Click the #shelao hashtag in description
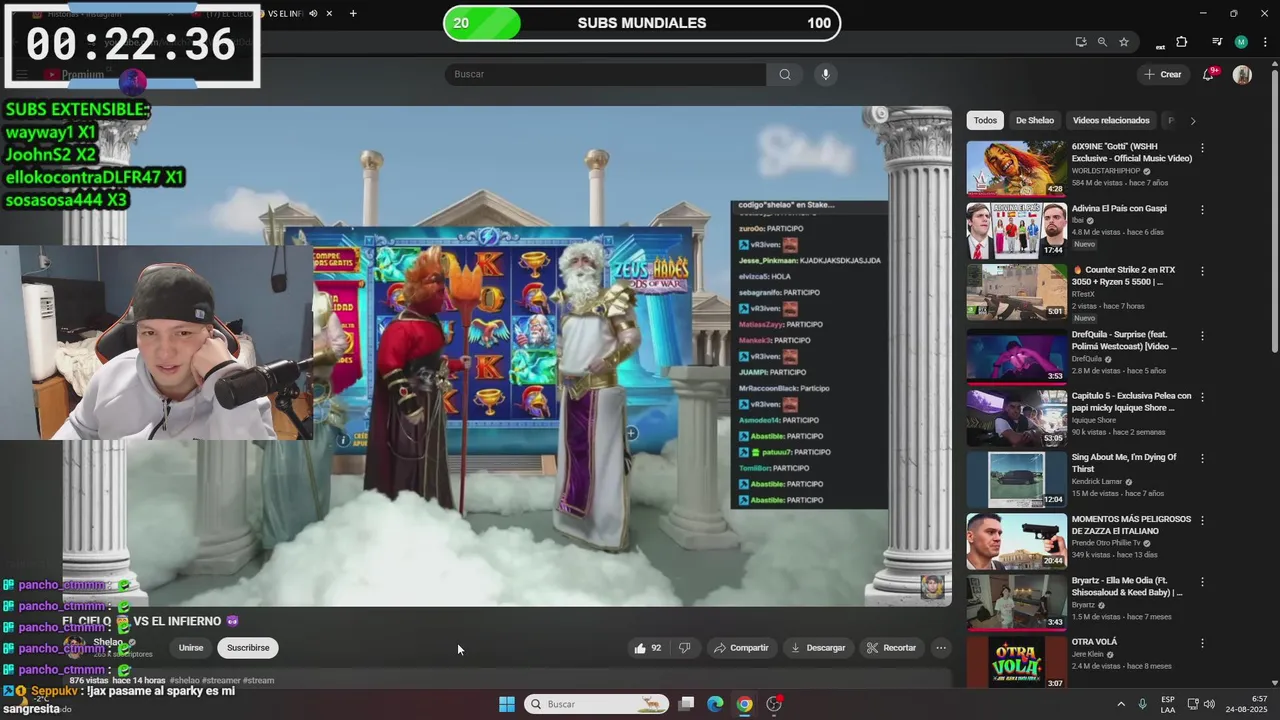 [x=184, y=680]
